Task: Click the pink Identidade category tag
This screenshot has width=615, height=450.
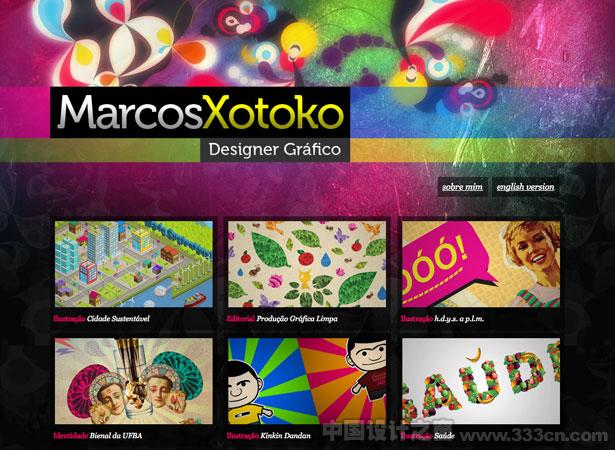Action: click(x=71, y=435)
